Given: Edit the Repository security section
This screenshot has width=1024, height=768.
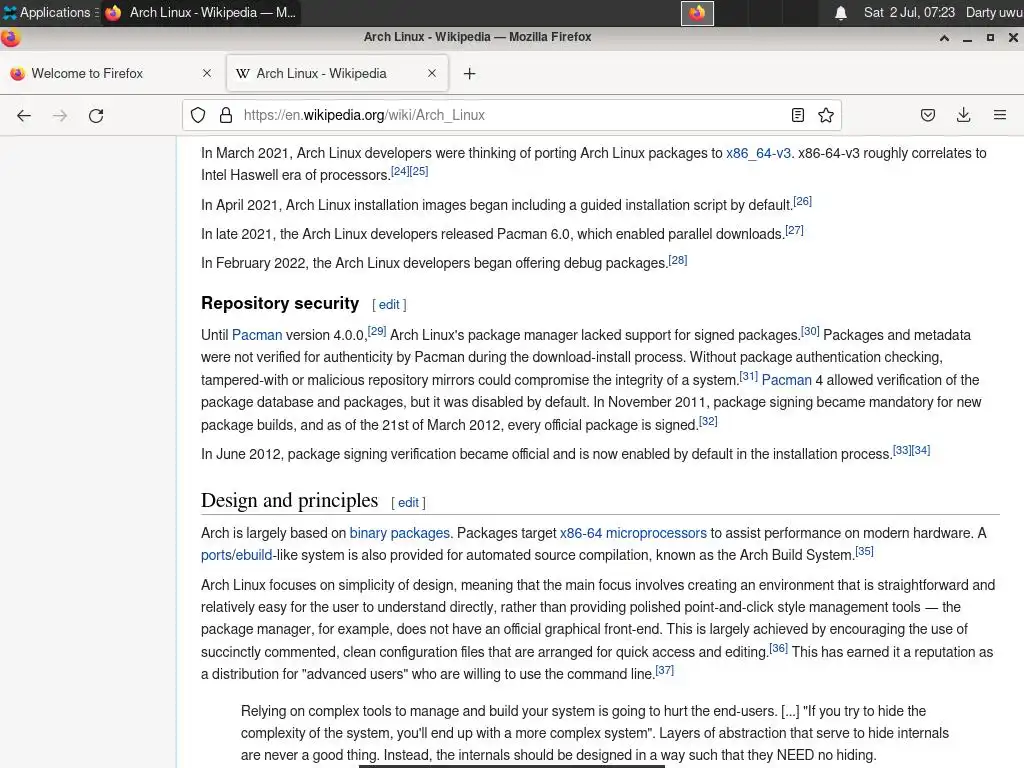Looking at the screenshot, I should pyautogui.click(x=389, y=305).
